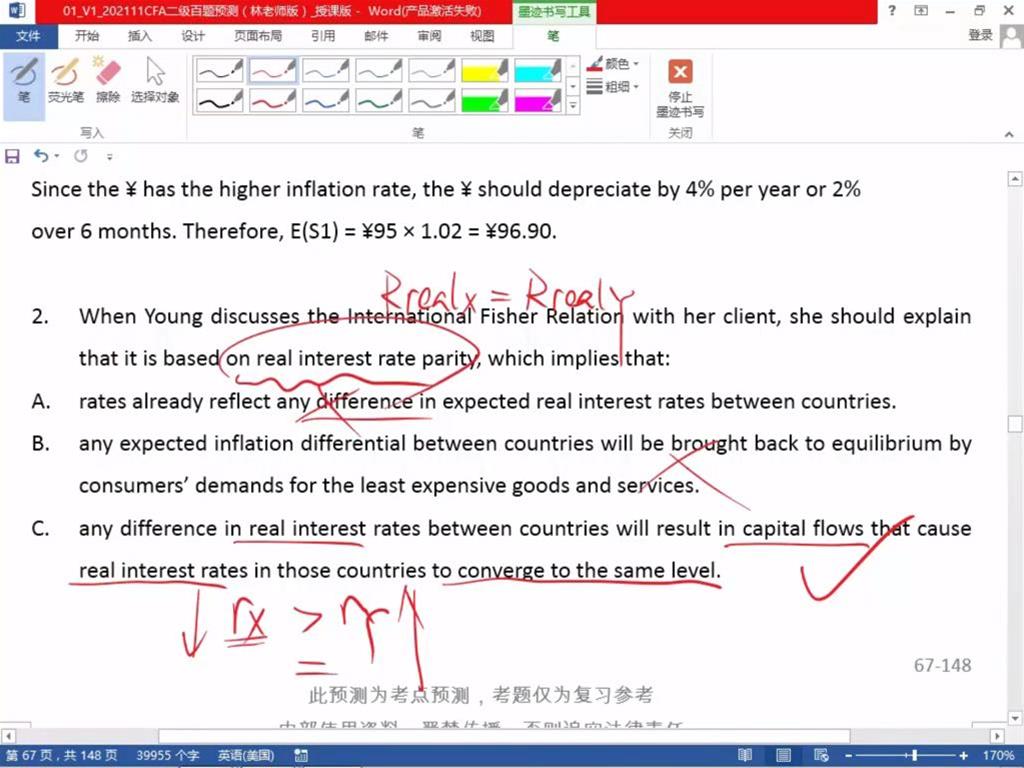The height and width of the screenshot is (768, 1024).
Task: Customize the quick access toolbar dropdown
Action: tap(110, 157)
